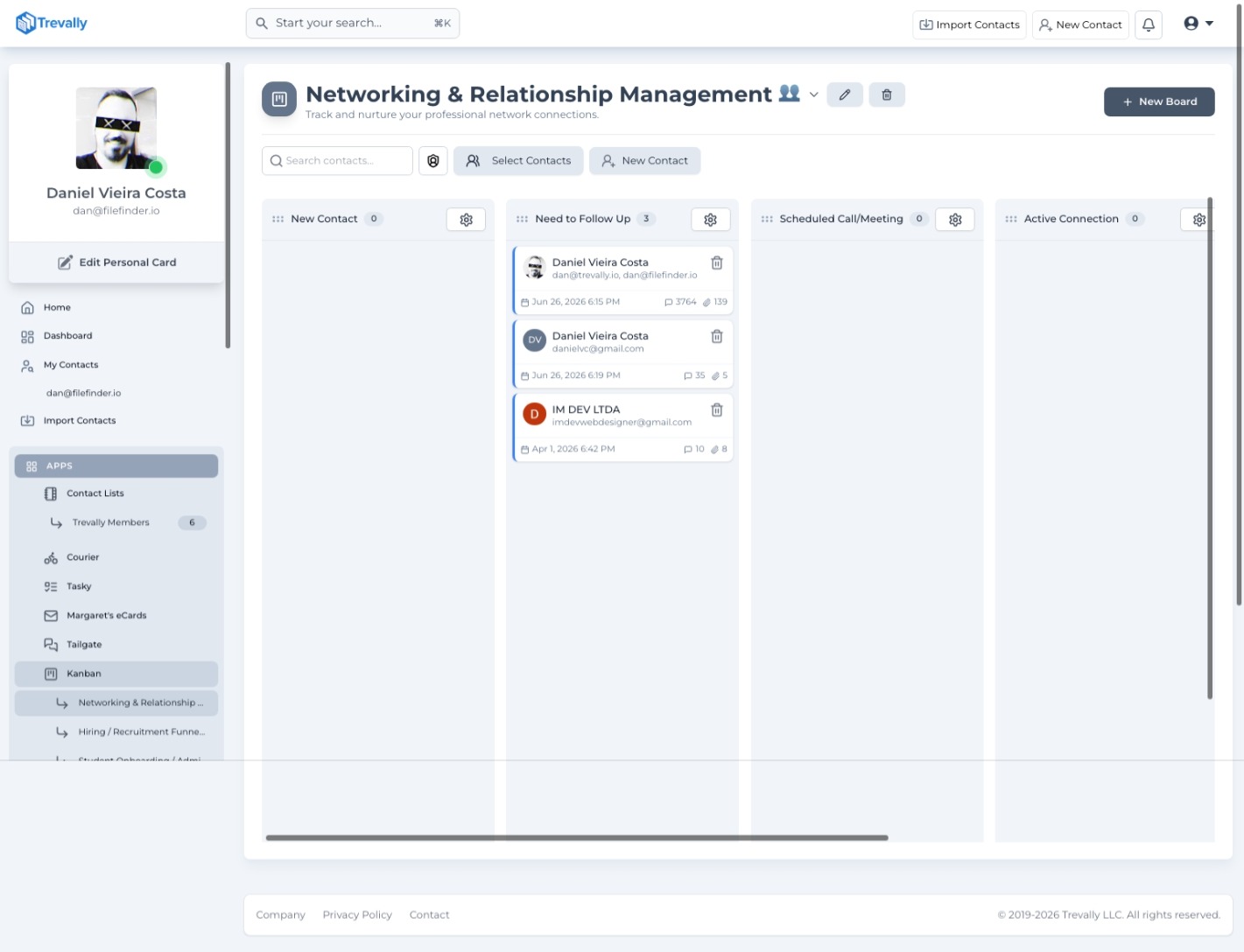Click drag handle of Need to Follow Up column
Viewport: 1244px width, 952px height.
(x=523, y=220)
